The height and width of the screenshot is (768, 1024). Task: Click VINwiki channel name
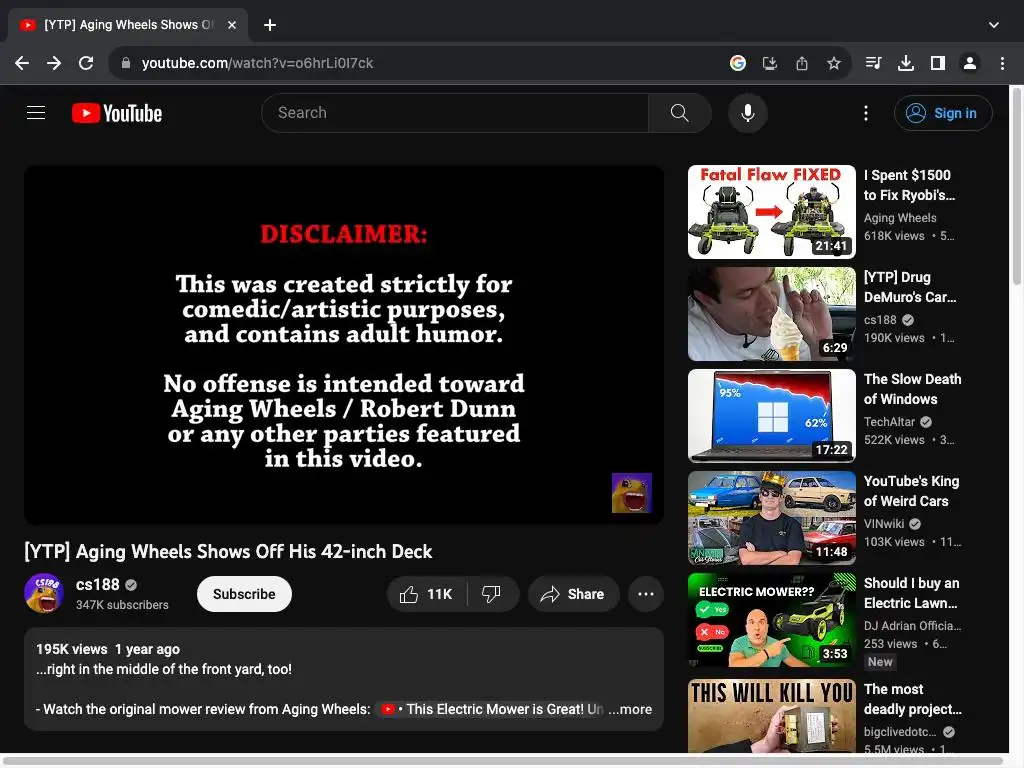click(x=884, y=524)
